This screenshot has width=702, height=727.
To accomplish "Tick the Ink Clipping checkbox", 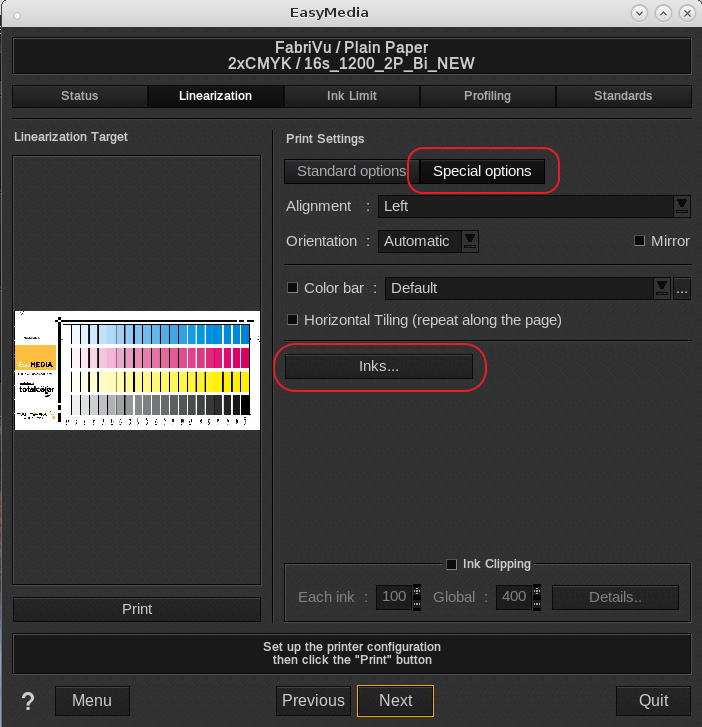I will pyautogui.click(x=452, y=564).
